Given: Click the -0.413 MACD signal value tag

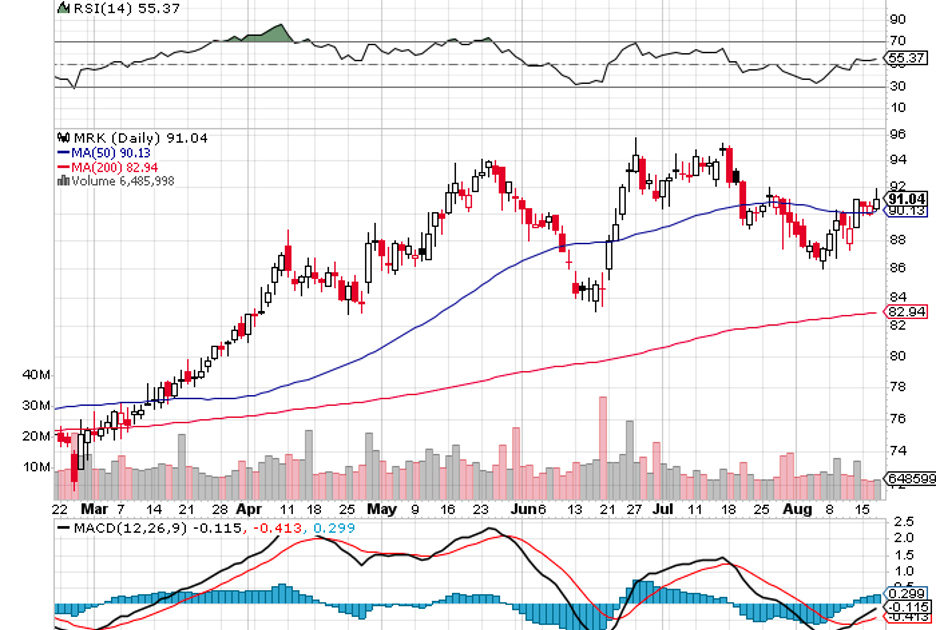Looking at the screenshot, I should click(904, 617).
